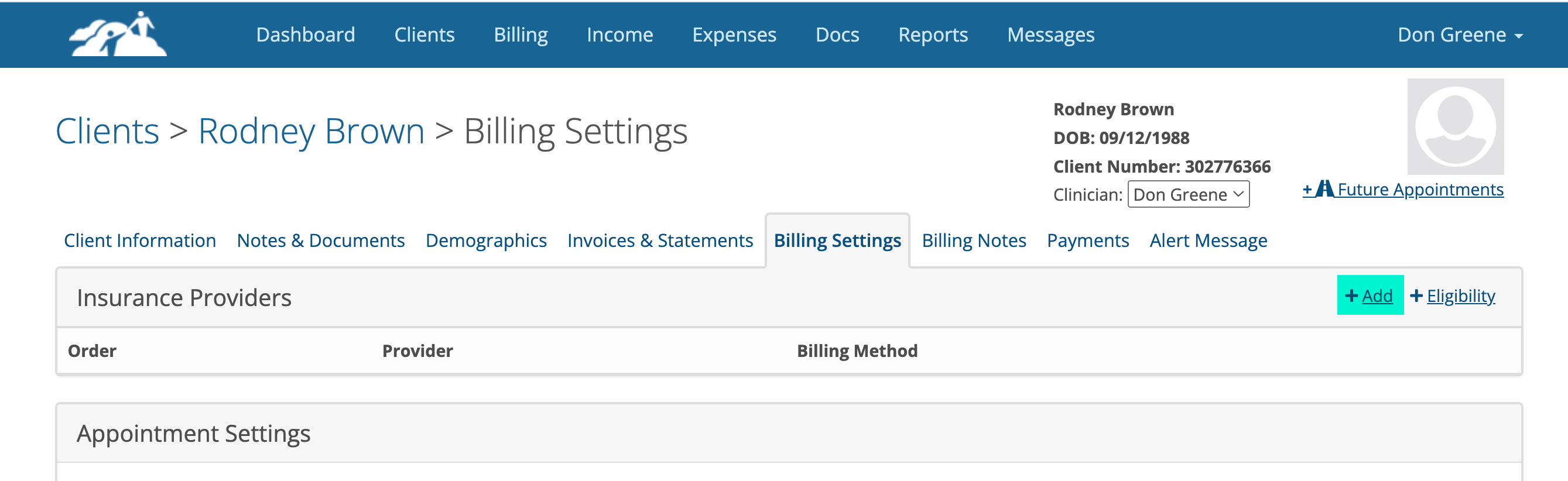
Task: Select the Billing Settings tab
Action: coord(837,241)
